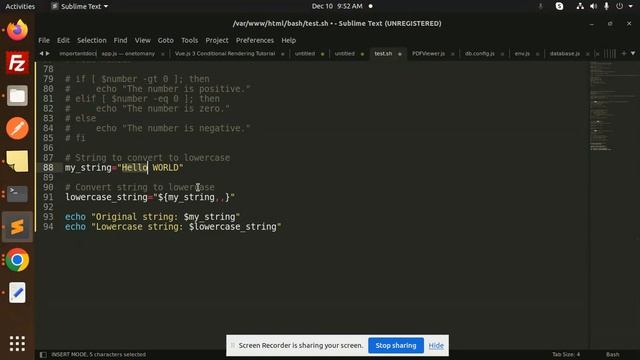Open the Edit menu

[x=63, y=40]
